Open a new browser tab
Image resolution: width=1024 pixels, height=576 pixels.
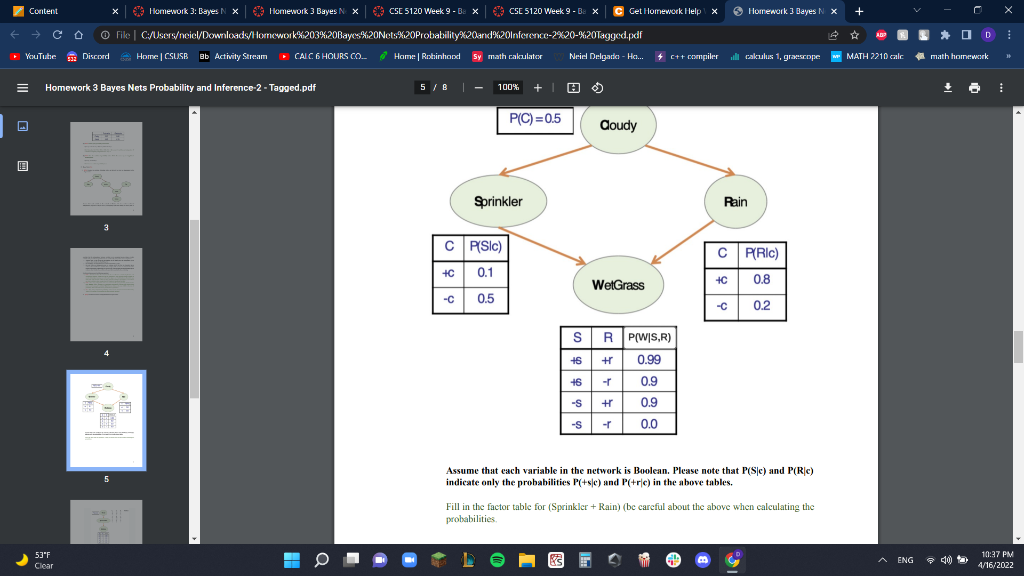click(x=859, y=11)
